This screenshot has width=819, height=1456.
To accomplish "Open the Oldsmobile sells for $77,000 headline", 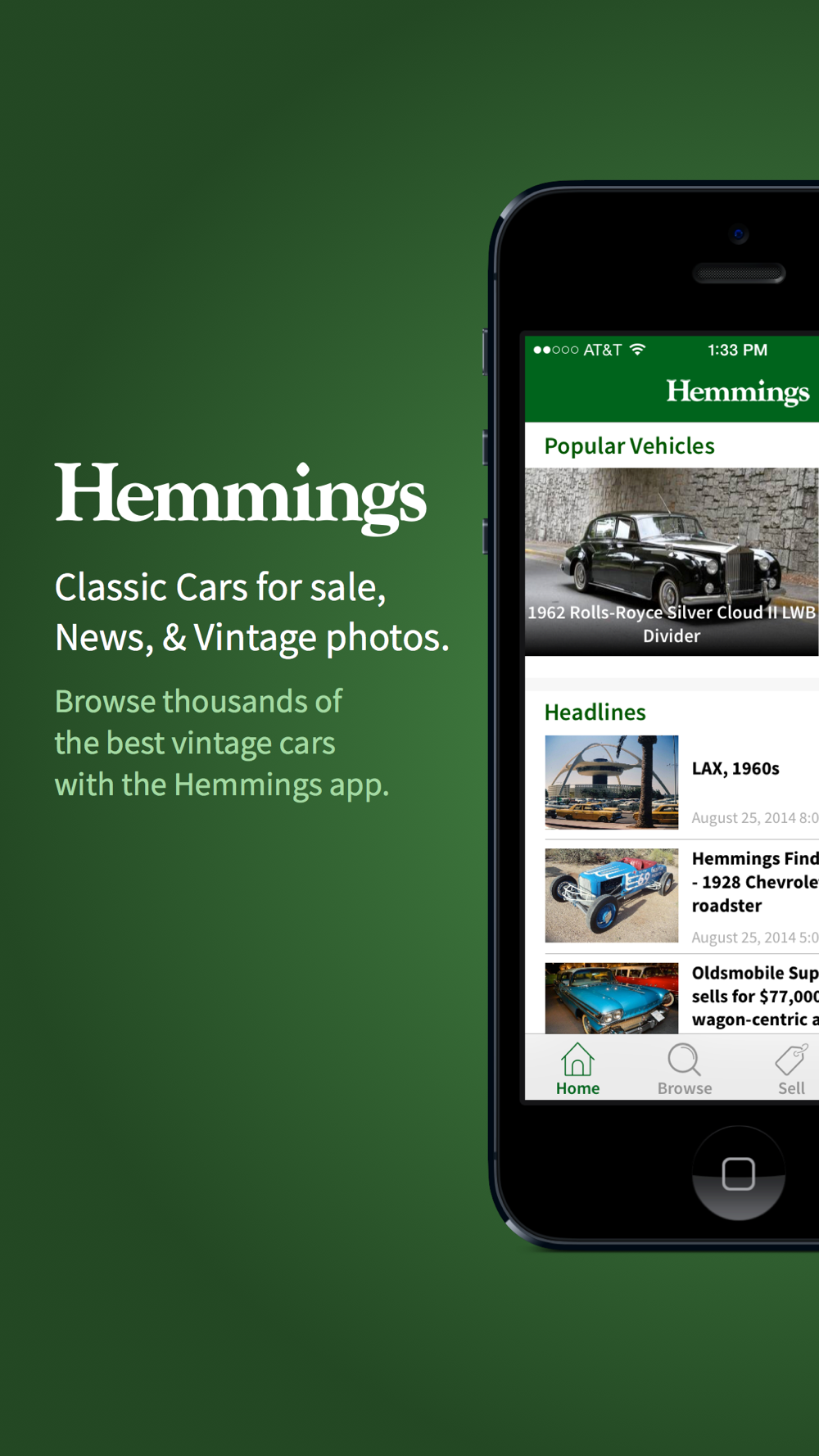I will tap(755, 996).
